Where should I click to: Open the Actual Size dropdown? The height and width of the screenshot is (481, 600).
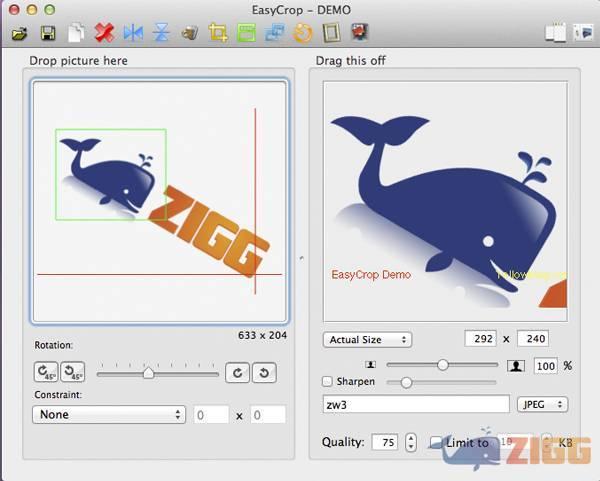(367, 340)
